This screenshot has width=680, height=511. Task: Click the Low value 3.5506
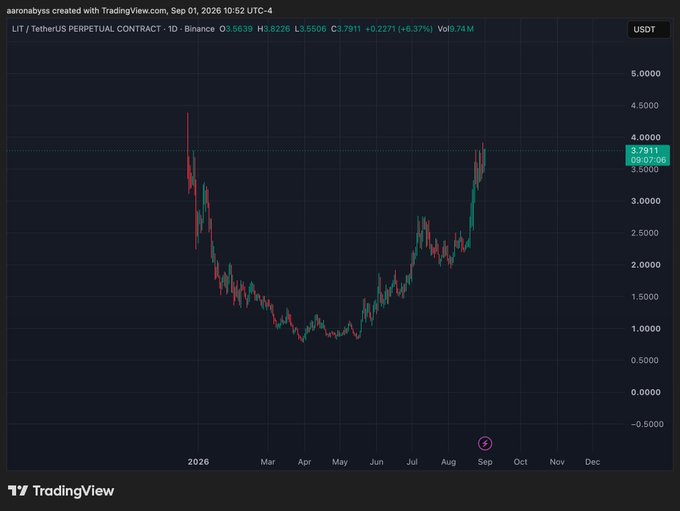(313, 29)
